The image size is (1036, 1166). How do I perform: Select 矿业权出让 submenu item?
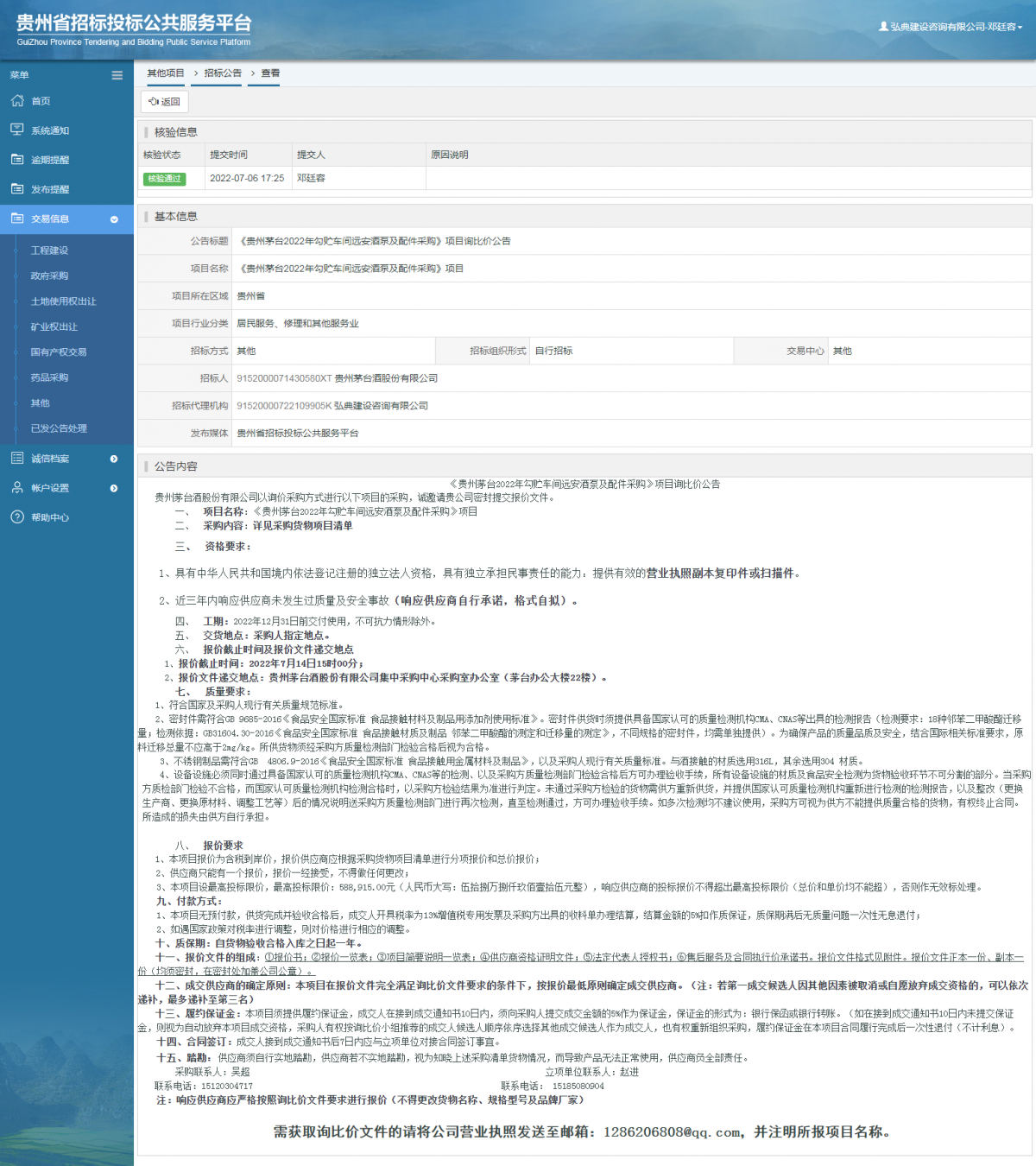(x=54, y=326)
